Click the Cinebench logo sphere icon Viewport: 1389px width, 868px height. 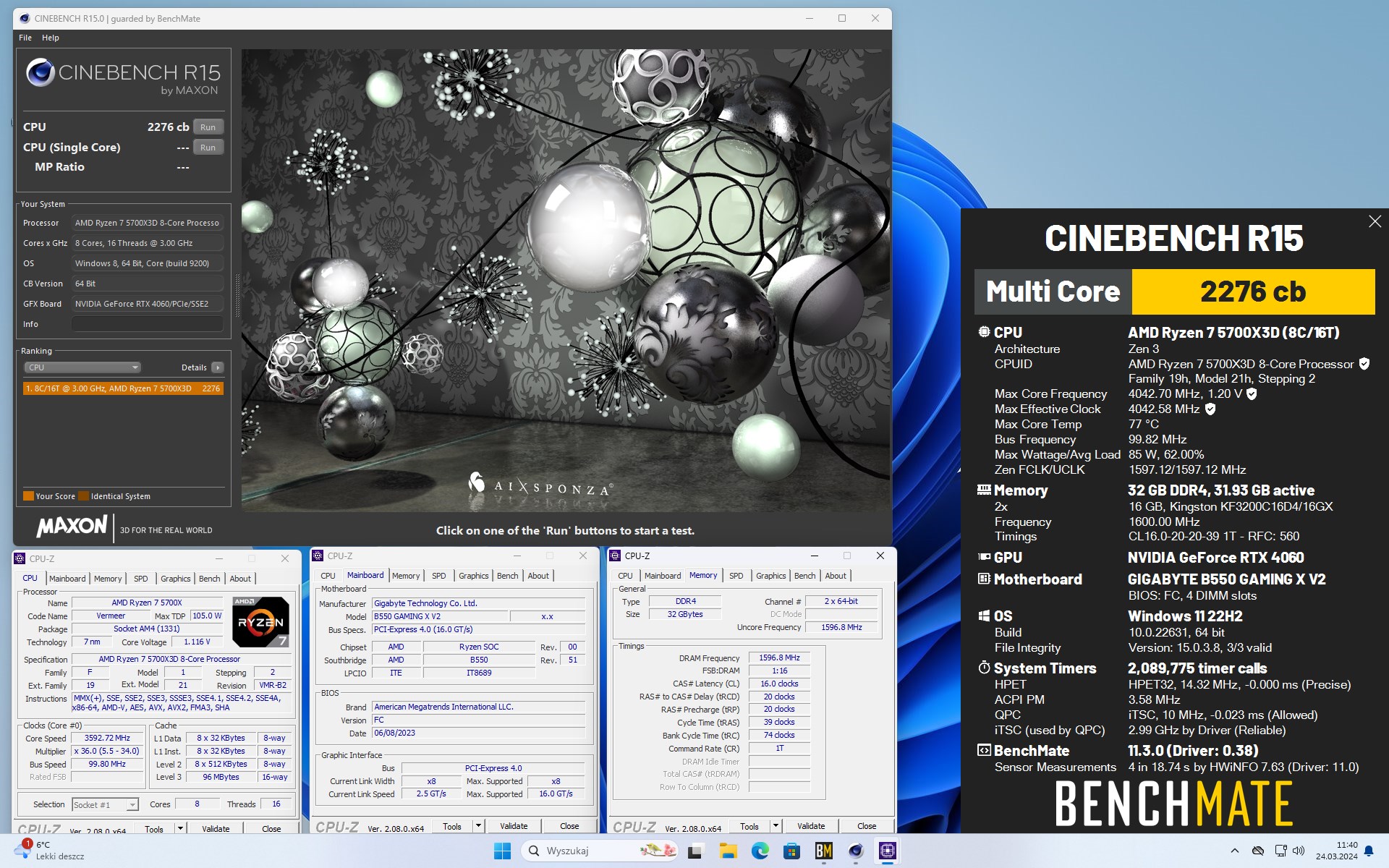click(x=41, y=73)
